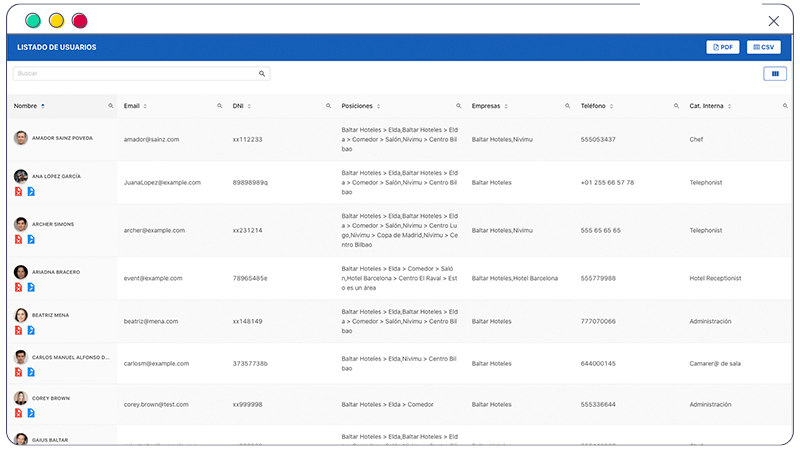The height and width of the screenshot is (450, 800).
Task: Click Amador Sainz Poveda's avatar photo
Action: [x=21, y=138]
